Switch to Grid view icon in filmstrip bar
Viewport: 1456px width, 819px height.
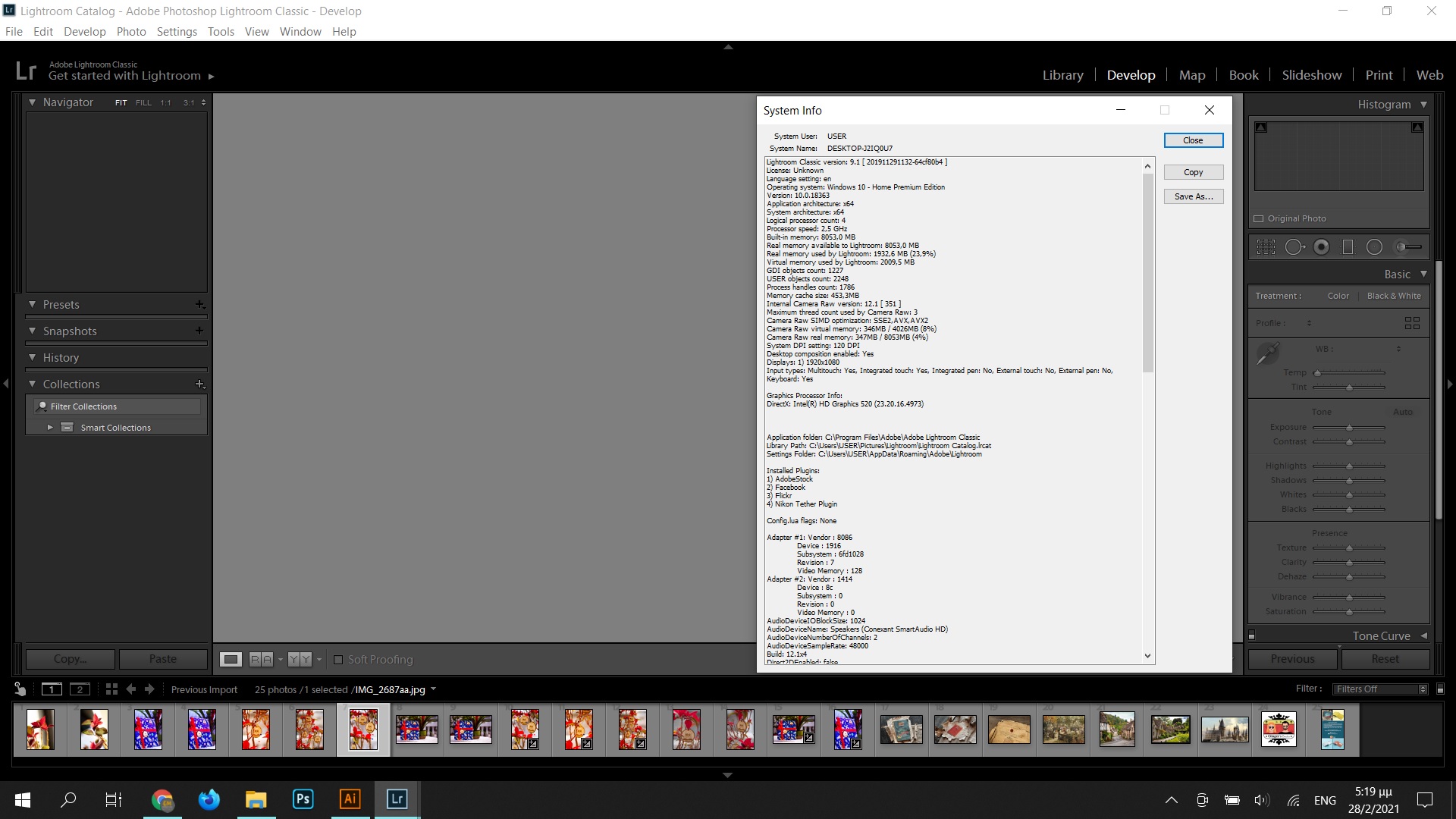[111, 689]
